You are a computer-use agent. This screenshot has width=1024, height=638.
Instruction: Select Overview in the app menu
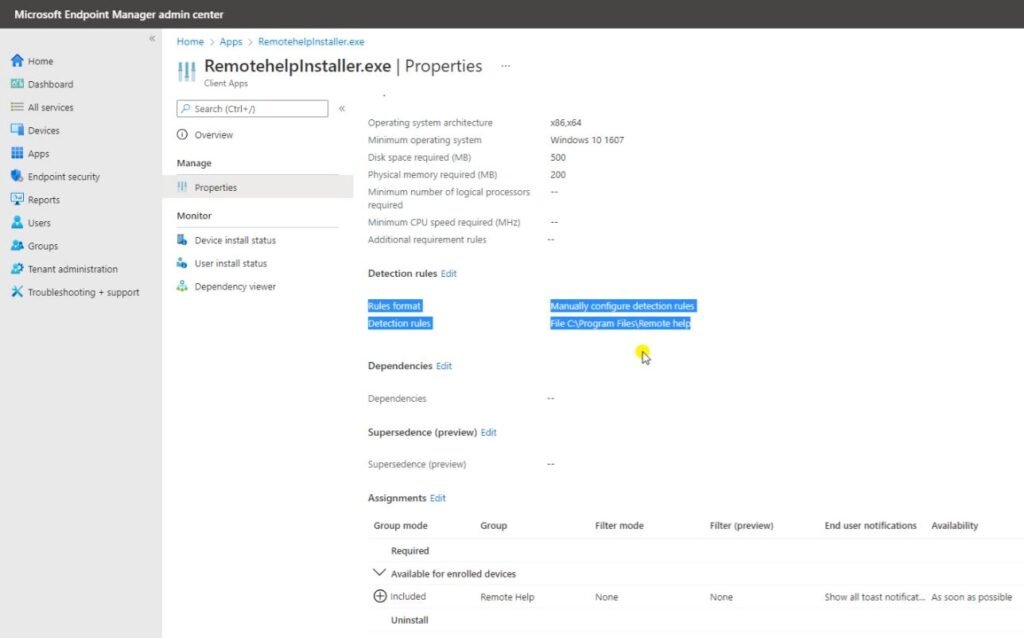[214, 135]
